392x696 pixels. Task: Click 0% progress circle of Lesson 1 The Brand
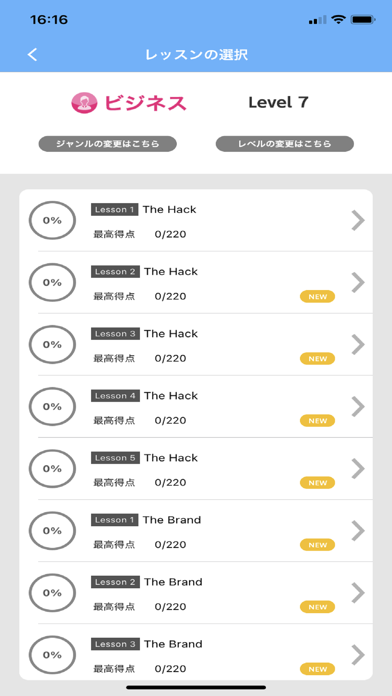pyautogui.click(x=52, y=531)
